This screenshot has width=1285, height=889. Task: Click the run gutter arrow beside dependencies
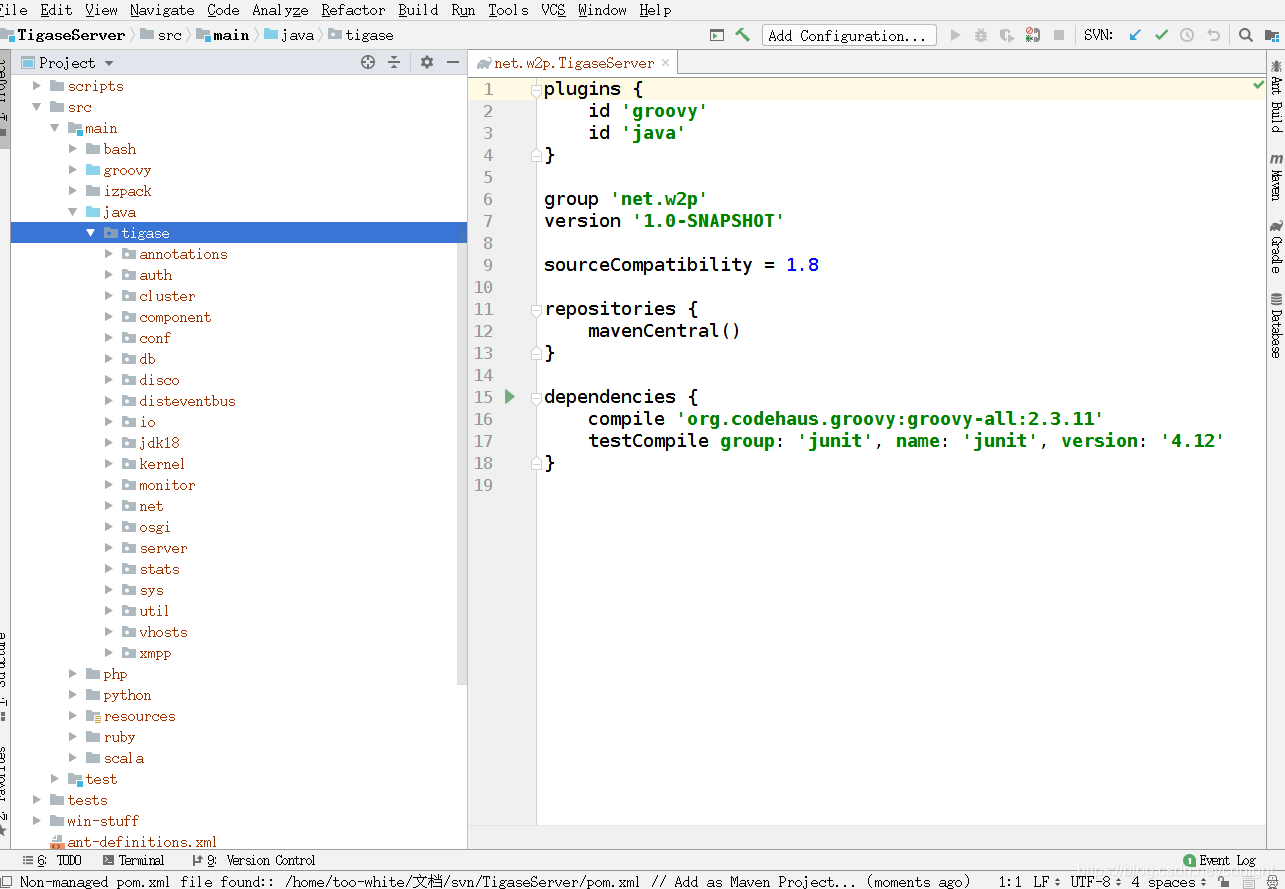(x=510, y=397)
